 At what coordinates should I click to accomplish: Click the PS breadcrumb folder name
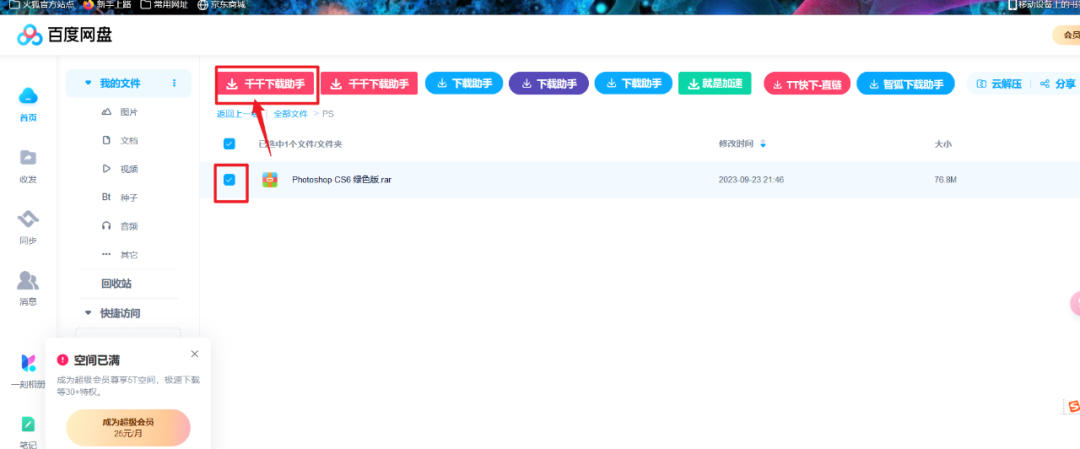328,114
